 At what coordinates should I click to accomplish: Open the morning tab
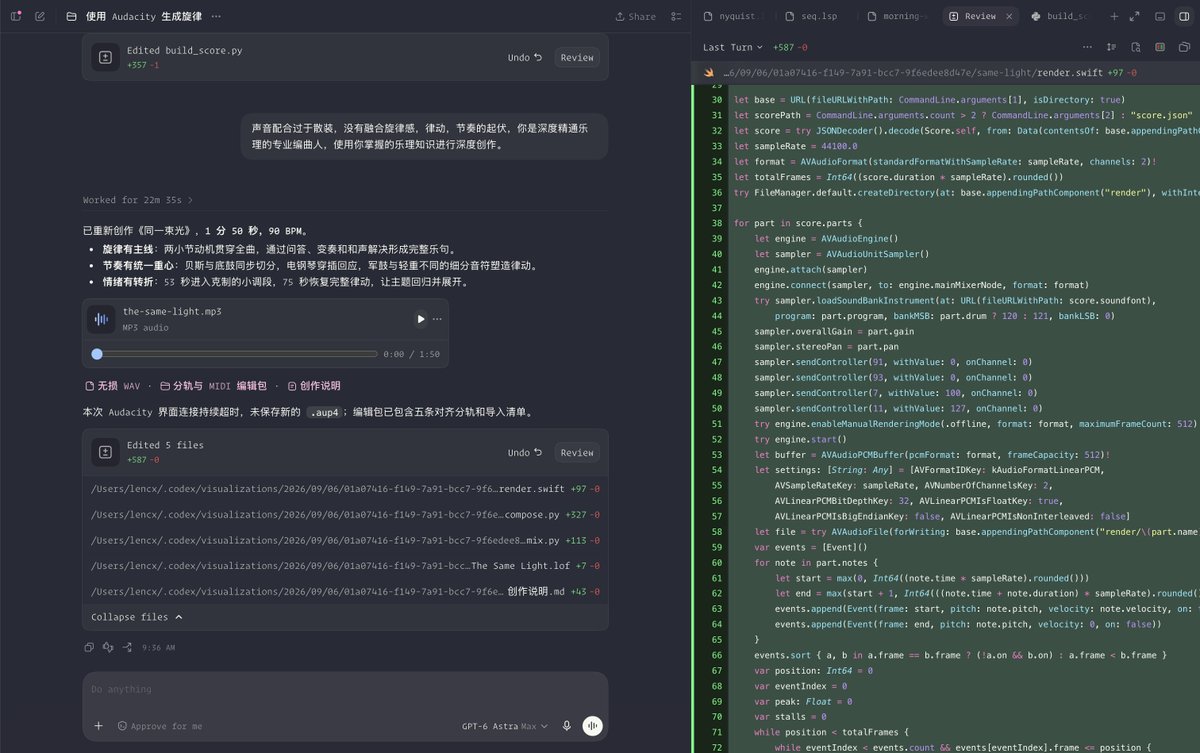(897, 16)
